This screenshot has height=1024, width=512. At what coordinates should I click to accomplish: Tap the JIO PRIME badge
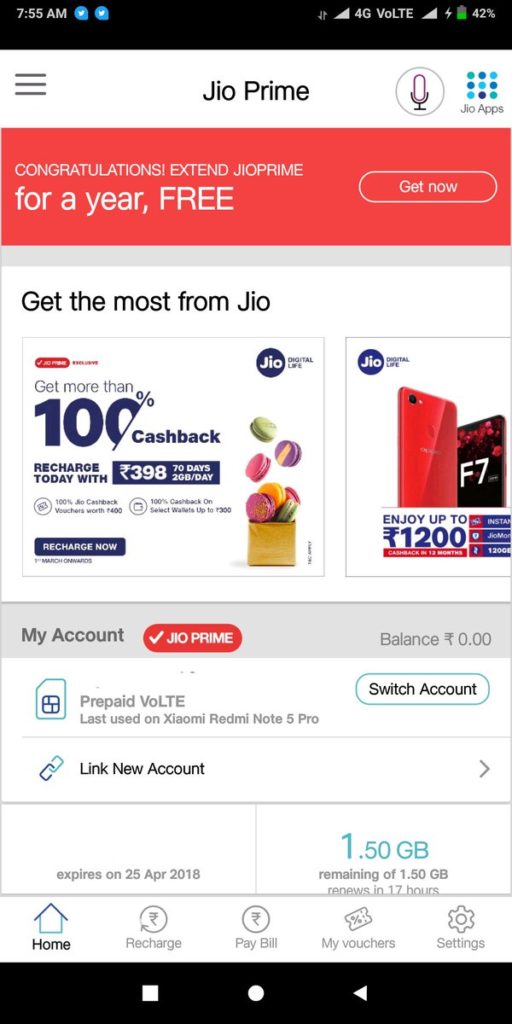[193, 638]
